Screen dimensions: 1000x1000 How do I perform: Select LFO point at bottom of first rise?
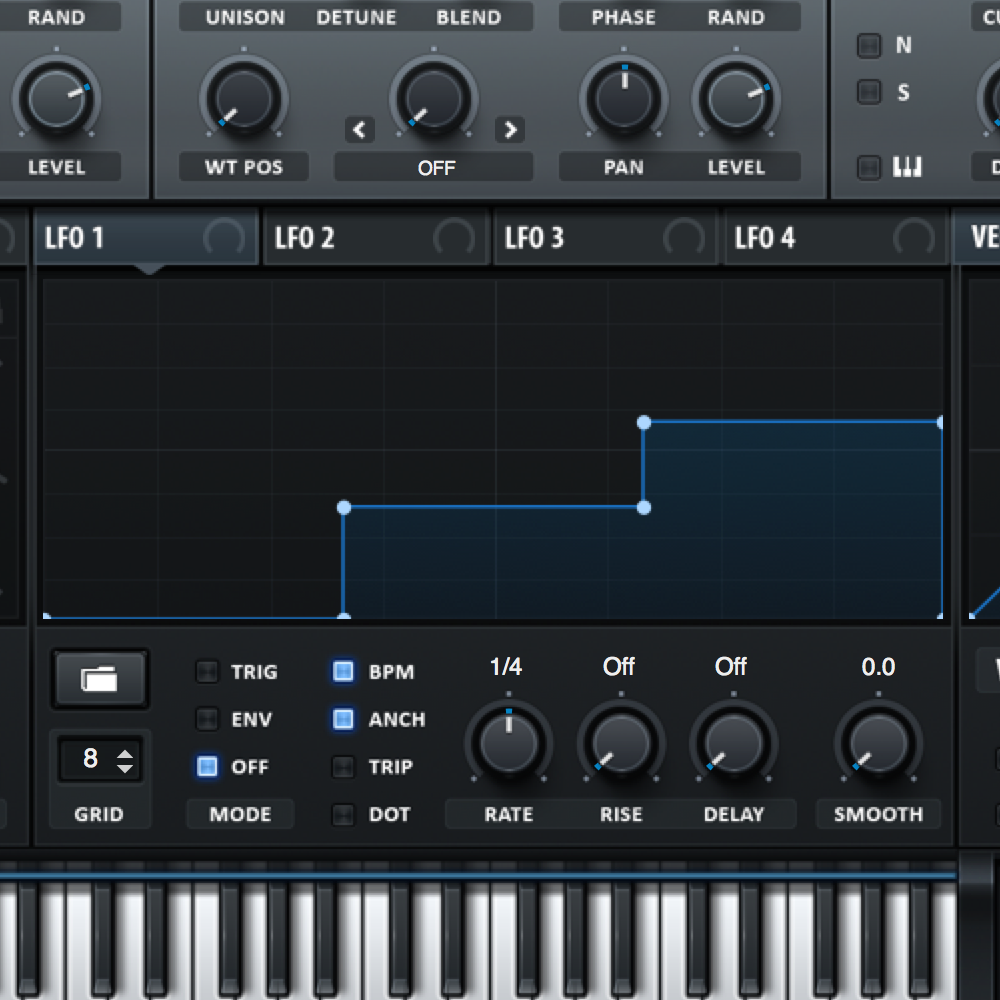point(344,616)
